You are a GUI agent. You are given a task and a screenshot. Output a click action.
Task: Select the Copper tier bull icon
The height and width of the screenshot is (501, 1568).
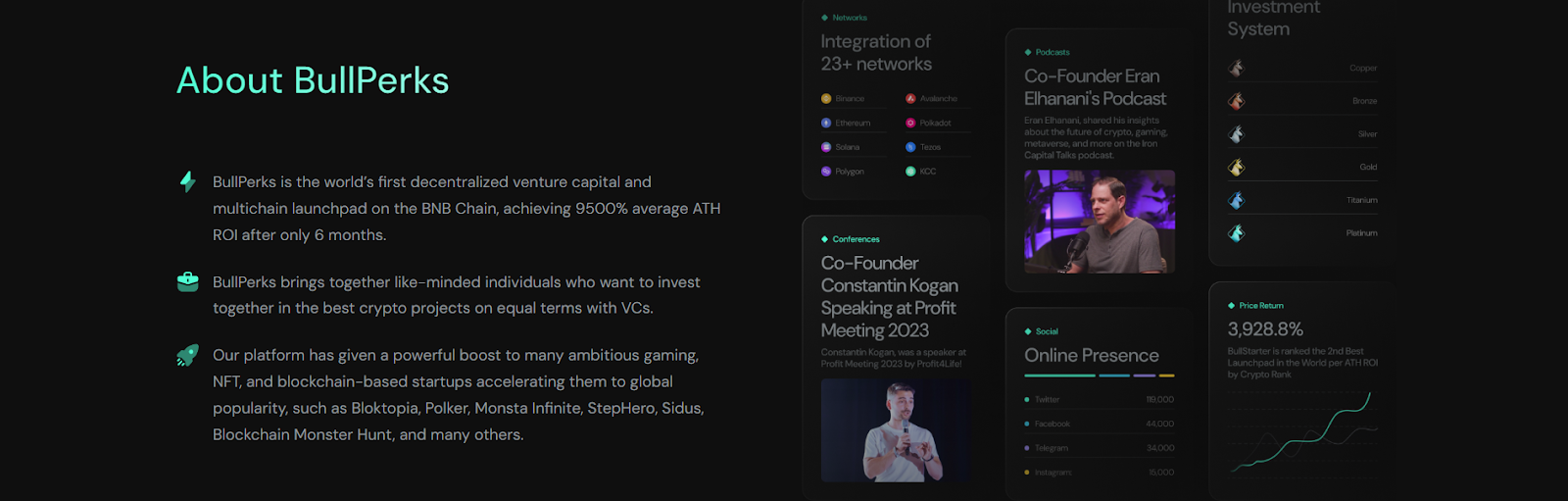pyautogui.click(x=1237, y=68)
